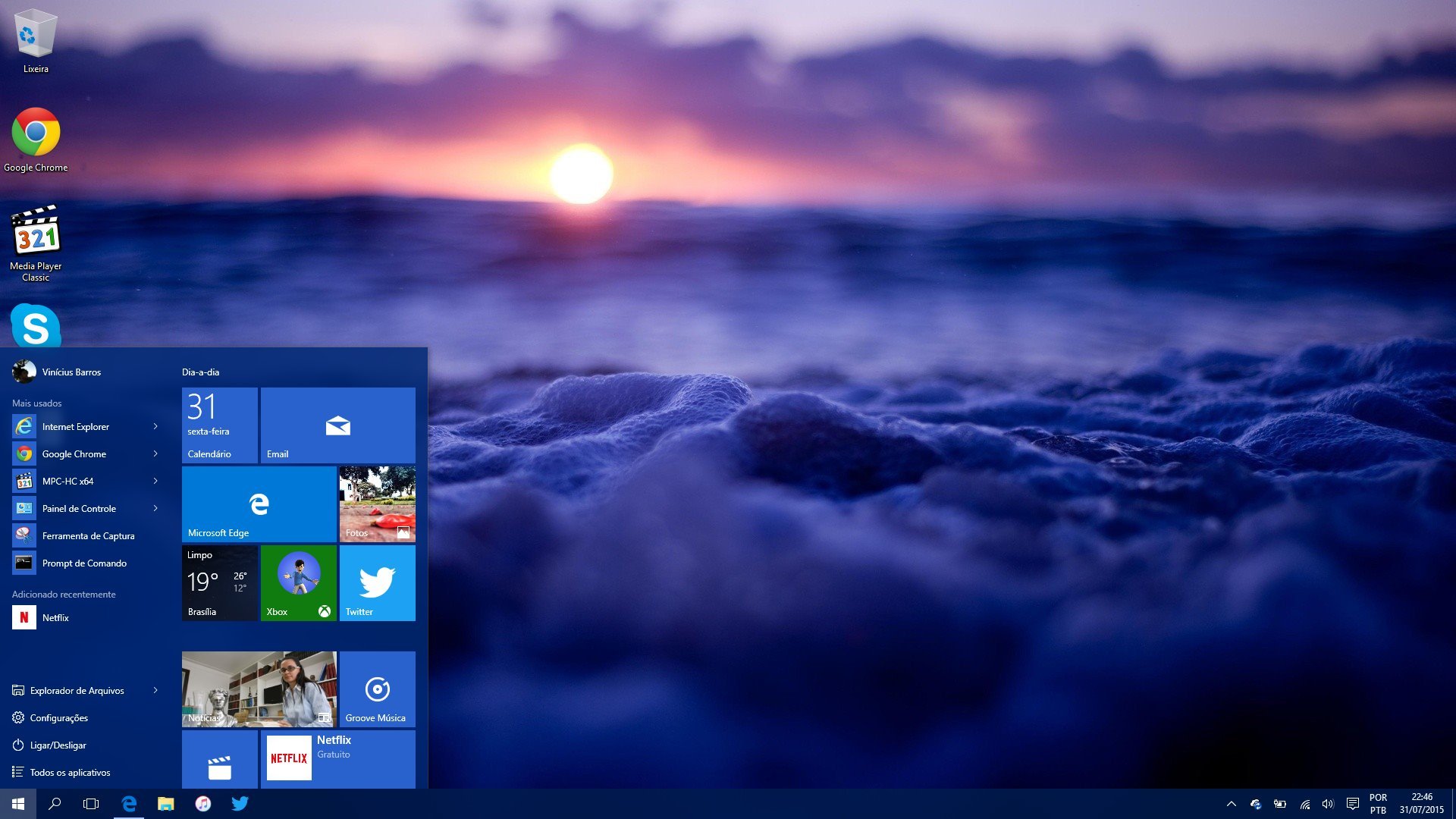Open the taskbar search magnifier

(55, 804)
